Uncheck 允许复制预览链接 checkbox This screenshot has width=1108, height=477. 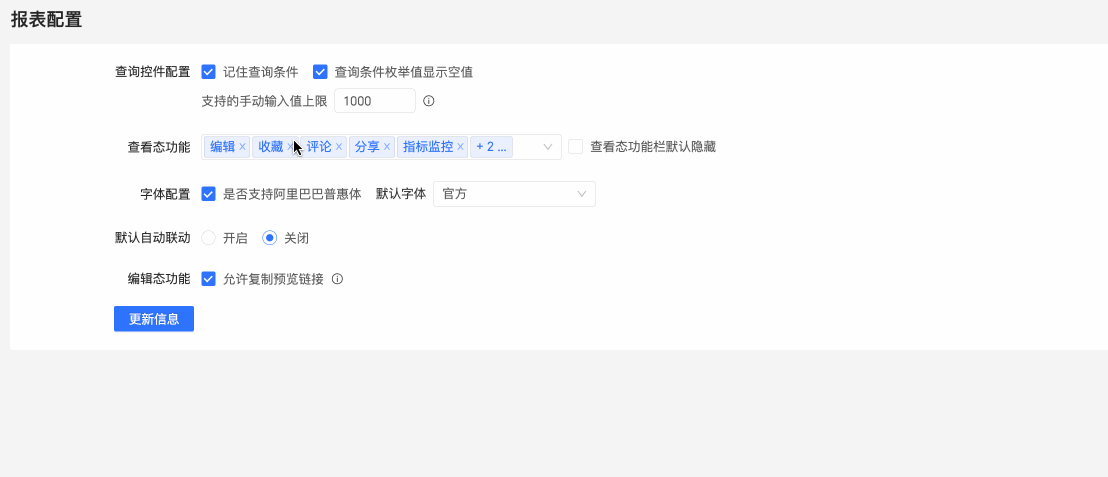209,279
